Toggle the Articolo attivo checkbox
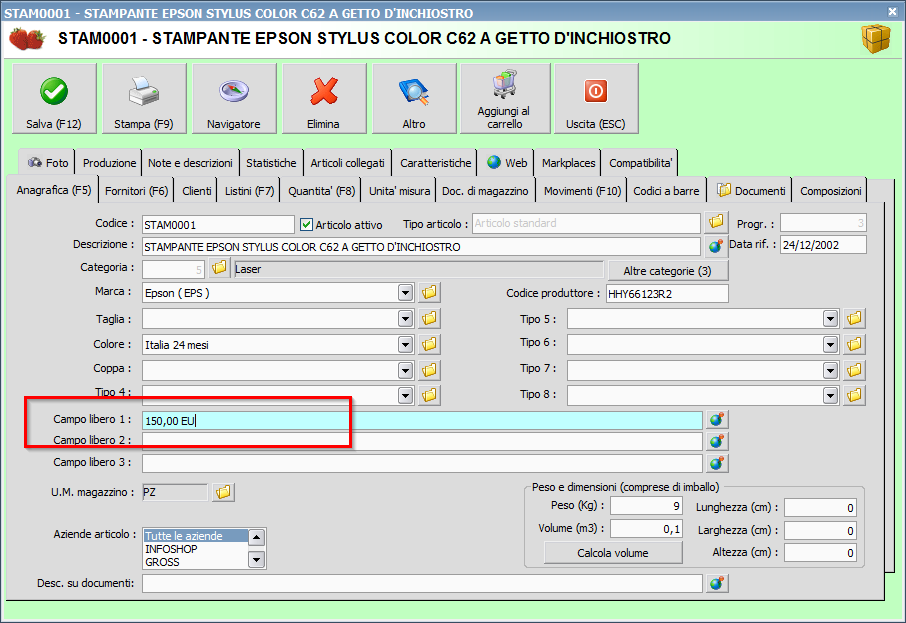The image size is (906, 623). [x=306, y=224]
